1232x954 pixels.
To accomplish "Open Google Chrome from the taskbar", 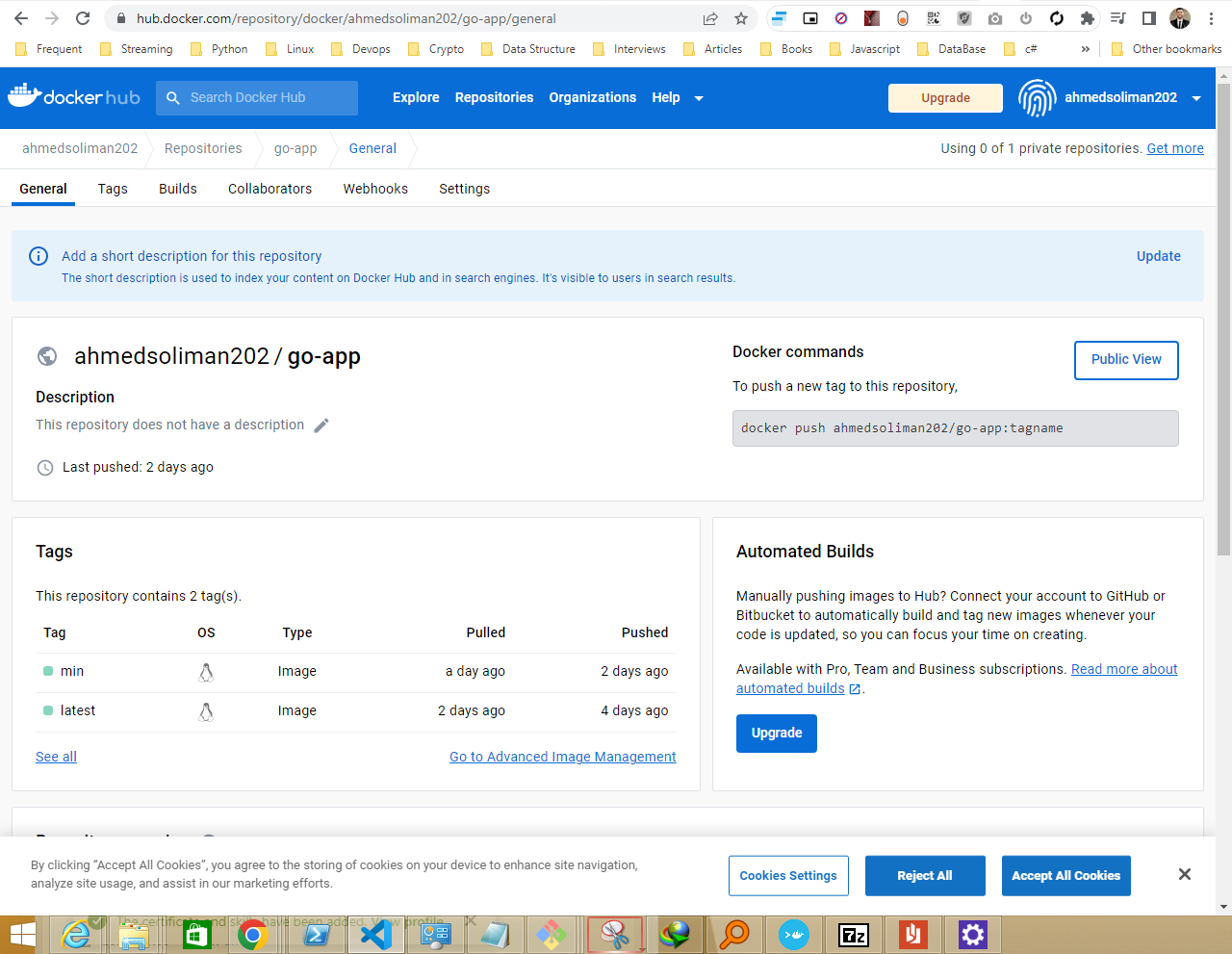I will pos(252,935).
